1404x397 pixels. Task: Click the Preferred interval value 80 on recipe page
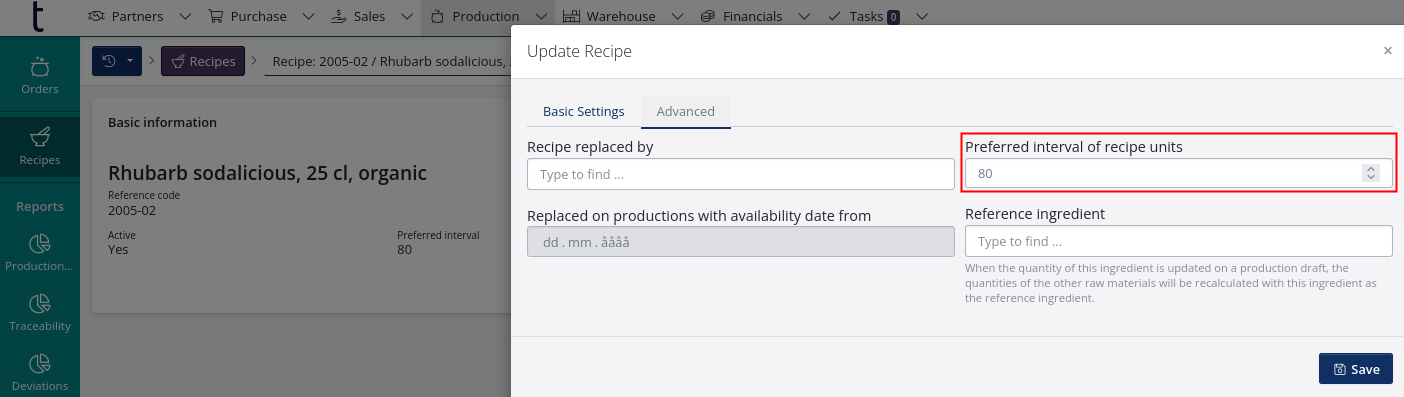coord(405,250)
